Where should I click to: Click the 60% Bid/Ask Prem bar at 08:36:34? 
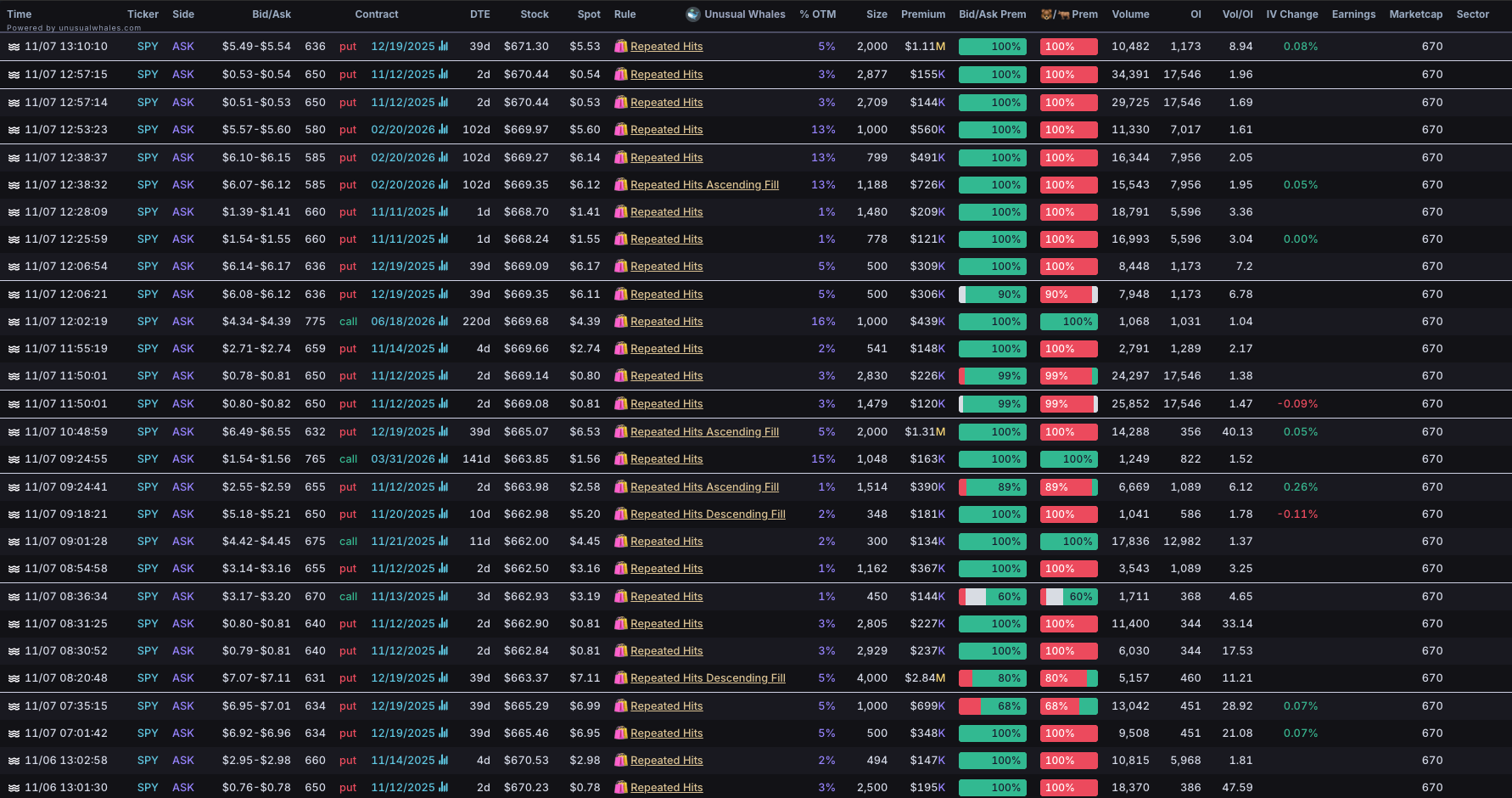pos(993,597)
